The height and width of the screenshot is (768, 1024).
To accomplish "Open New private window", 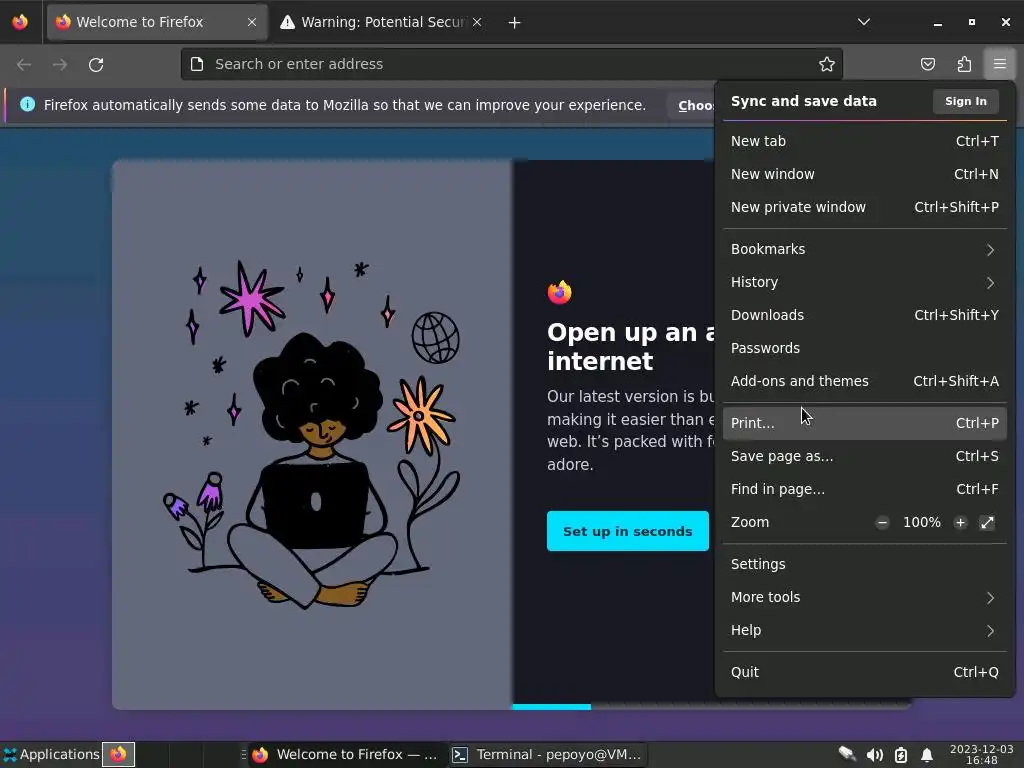I will click(865, 207).
